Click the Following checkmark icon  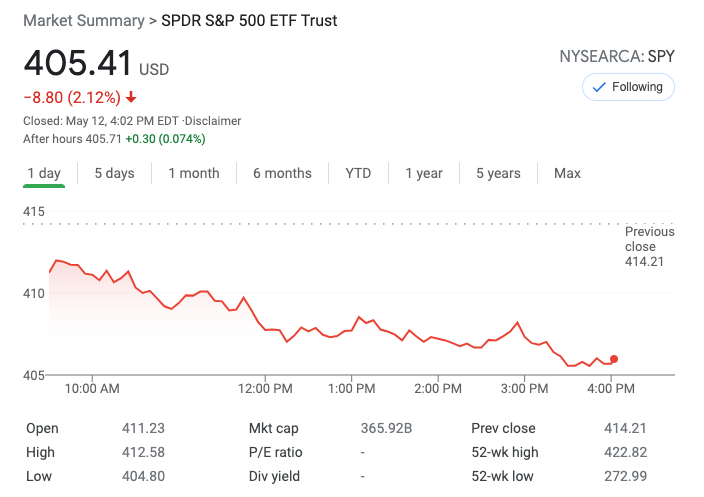point(599,87)
